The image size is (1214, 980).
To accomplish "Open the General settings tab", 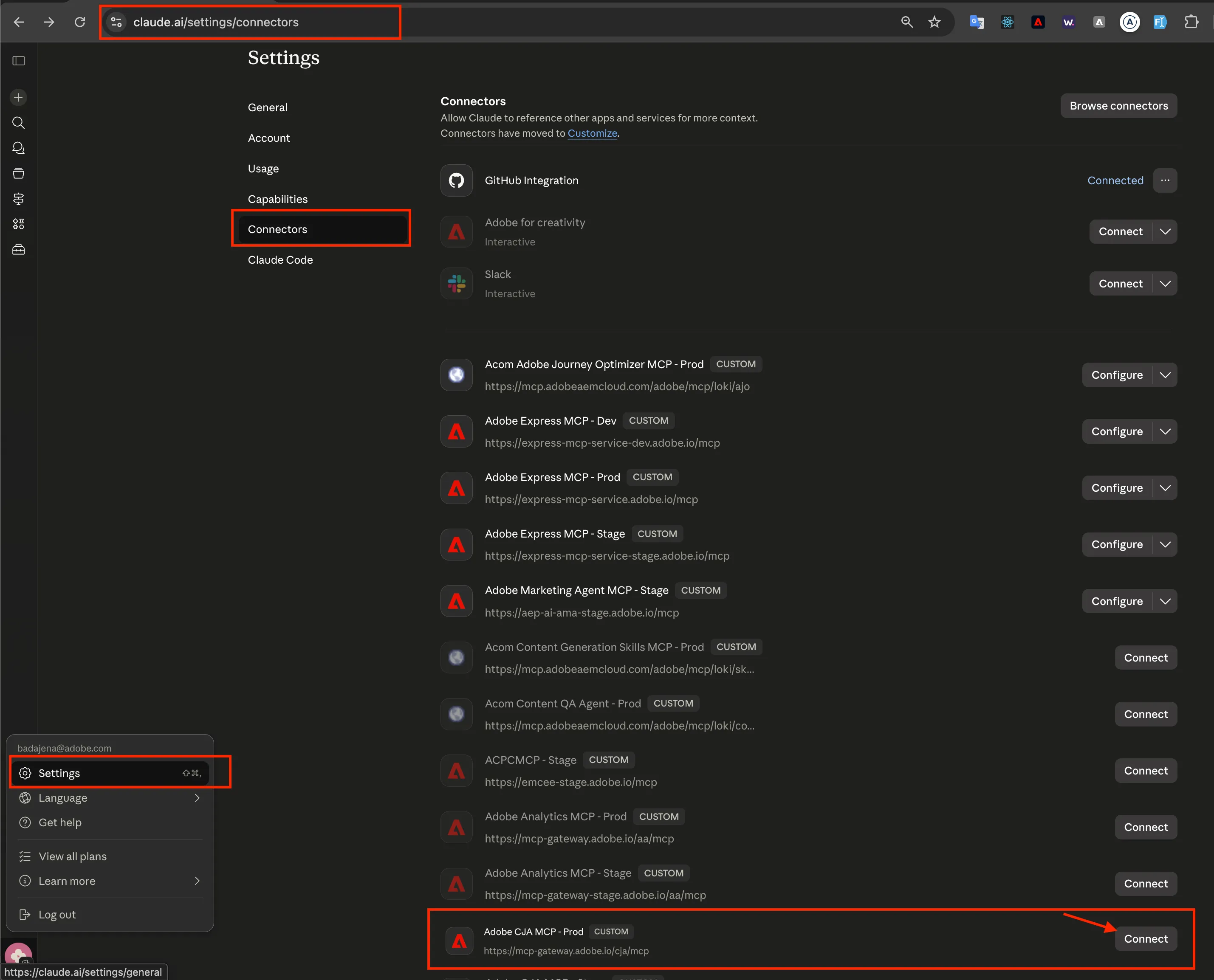I will point(268,107).
